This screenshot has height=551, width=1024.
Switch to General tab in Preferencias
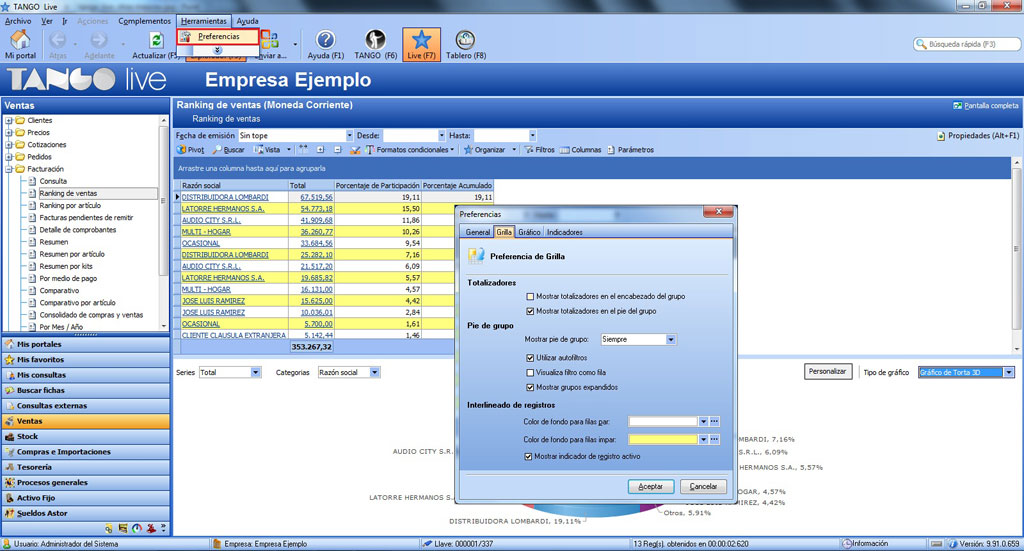477,232
